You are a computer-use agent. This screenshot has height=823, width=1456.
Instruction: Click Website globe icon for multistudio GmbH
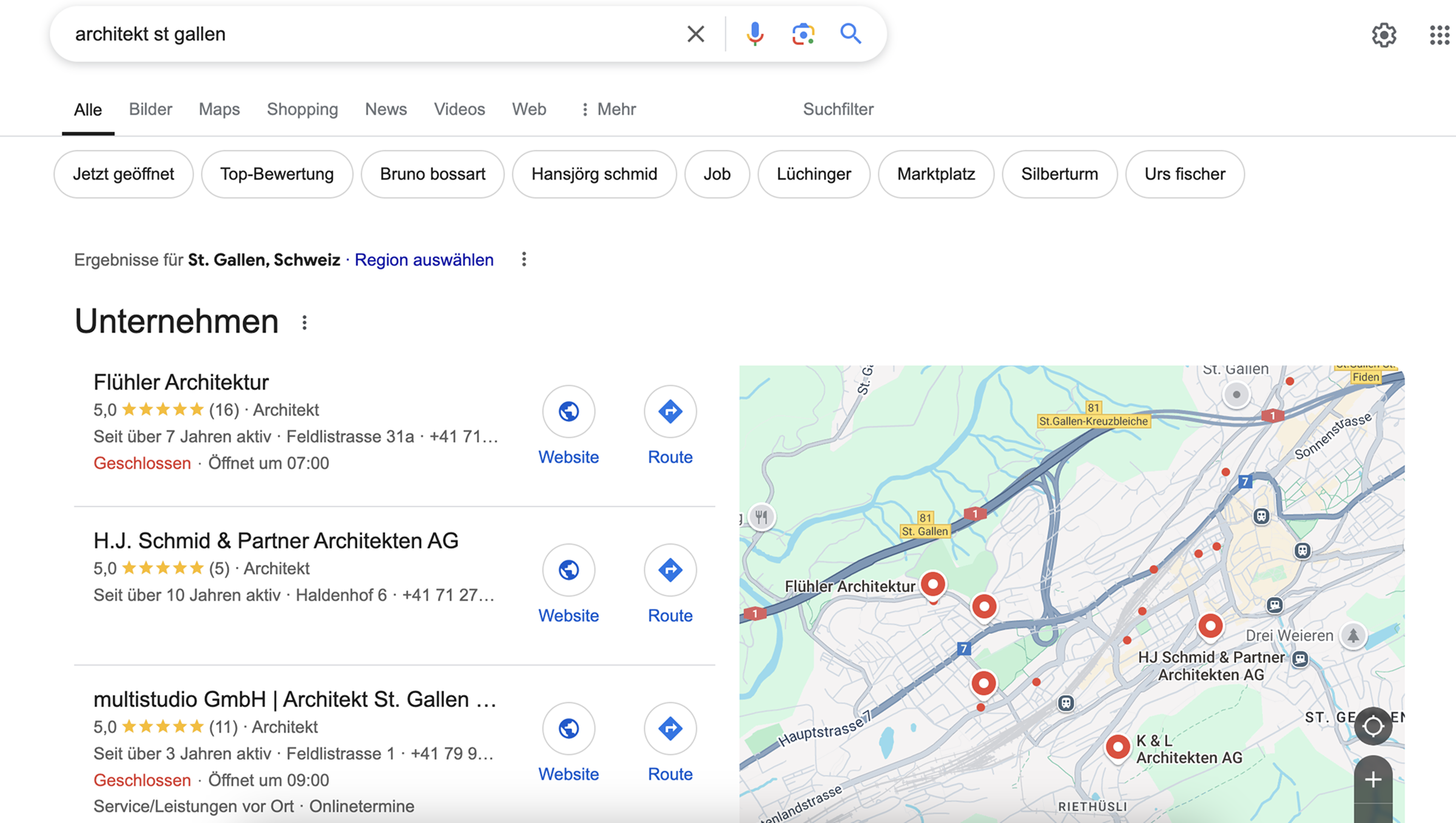point(568,728)
